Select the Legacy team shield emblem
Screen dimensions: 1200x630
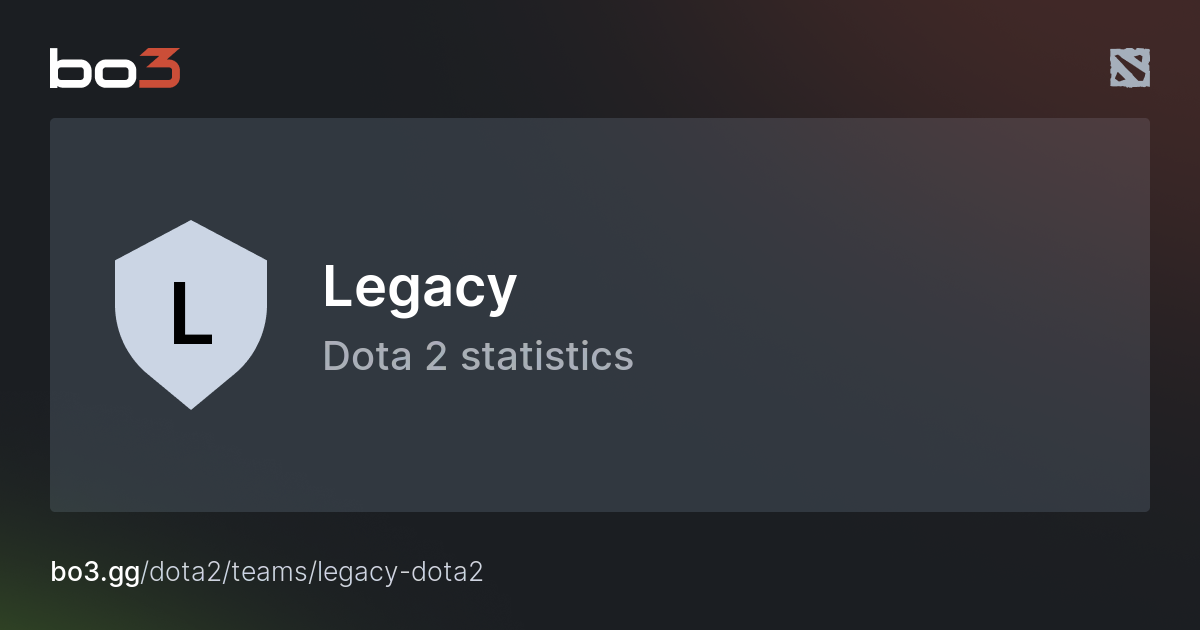click(190, 314)
